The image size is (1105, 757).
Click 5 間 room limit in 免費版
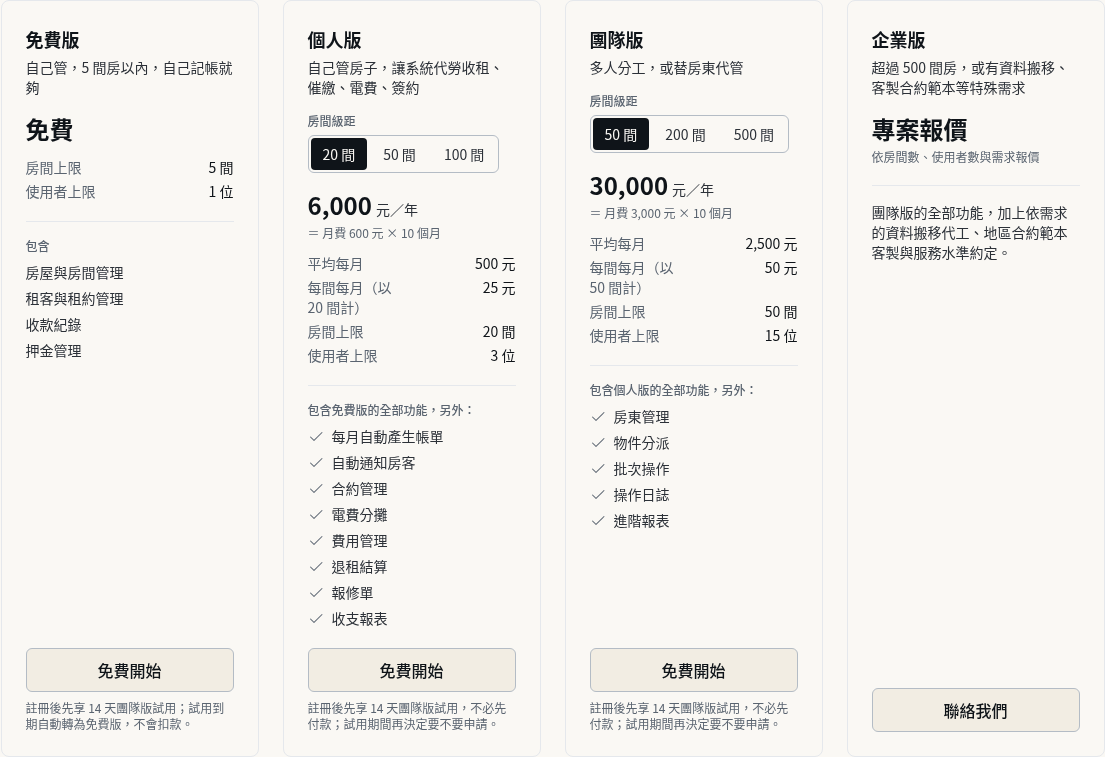pyautogui.click(x=221, y=168)
